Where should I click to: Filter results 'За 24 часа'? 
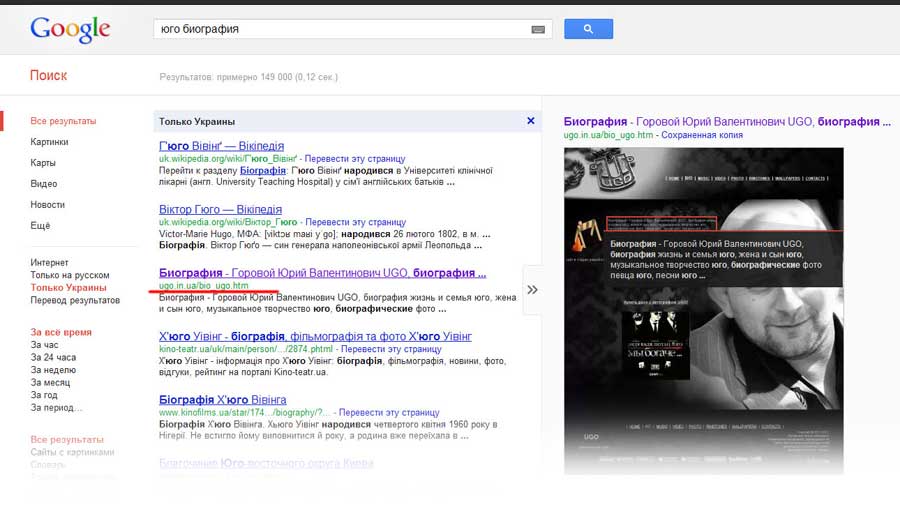coord(53,358)
